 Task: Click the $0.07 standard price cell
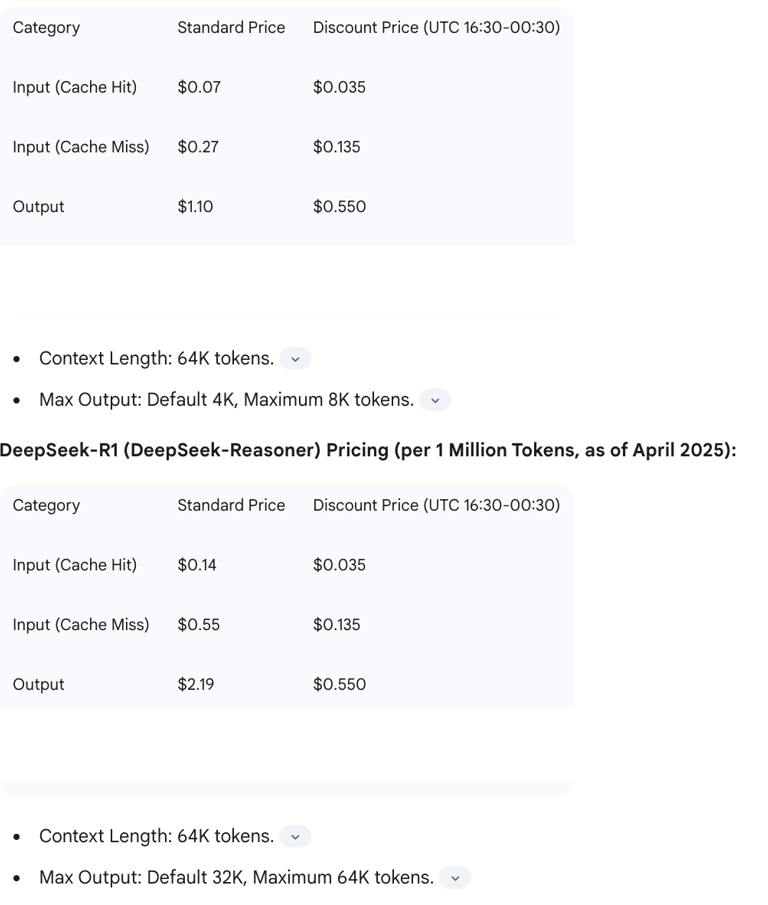coord(199,87)
